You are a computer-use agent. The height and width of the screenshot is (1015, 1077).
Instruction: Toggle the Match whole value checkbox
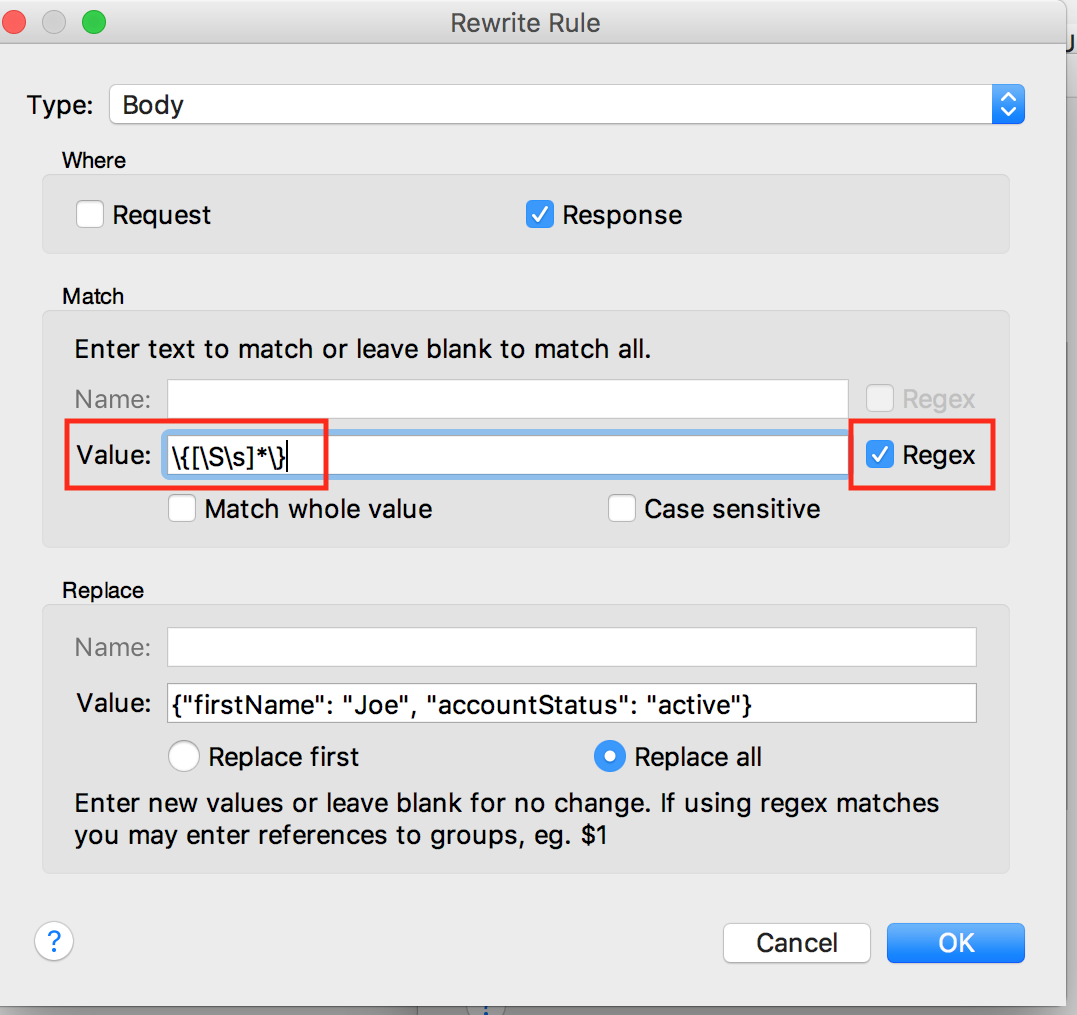click(x=182, y=509)
